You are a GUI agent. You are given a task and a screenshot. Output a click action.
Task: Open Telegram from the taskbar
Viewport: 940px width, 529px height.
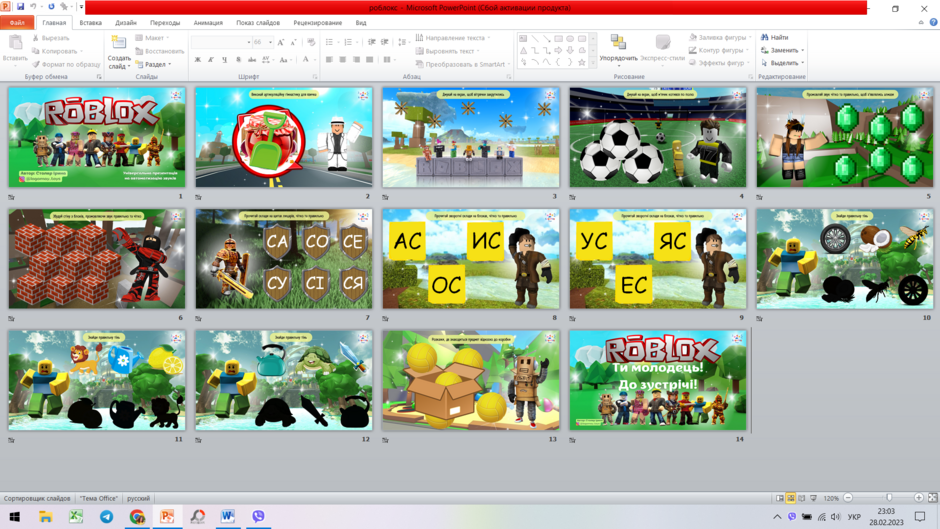coord(107,516)
